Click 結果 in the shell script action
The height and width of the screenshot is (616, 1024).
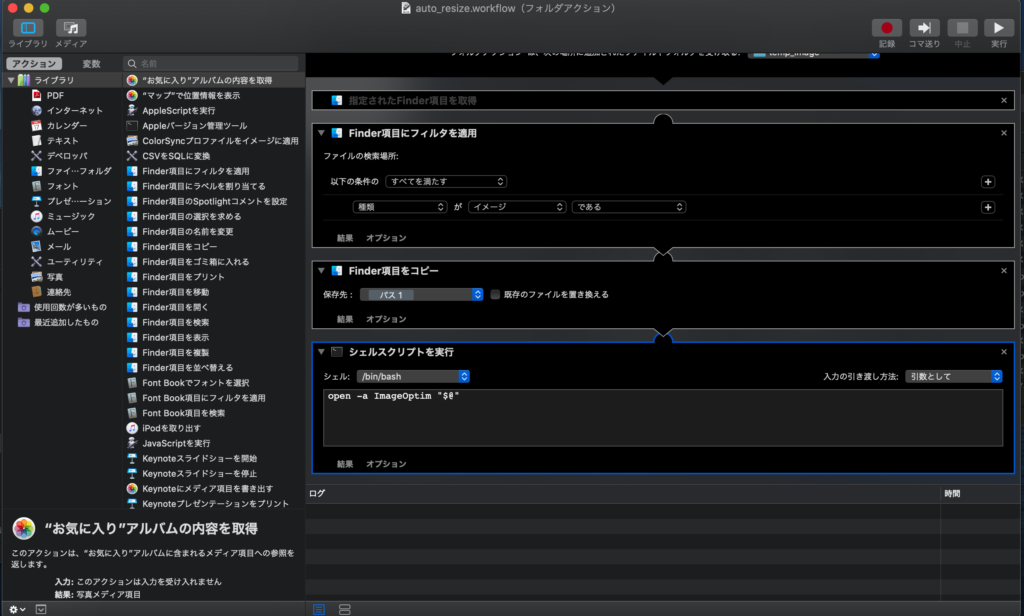(x=345, y=464)
